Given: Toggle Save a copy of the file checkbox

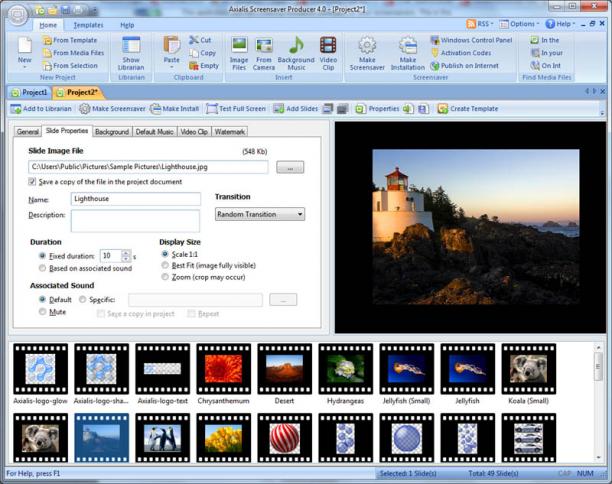Looking at the screenshot, I should point(32,181).
